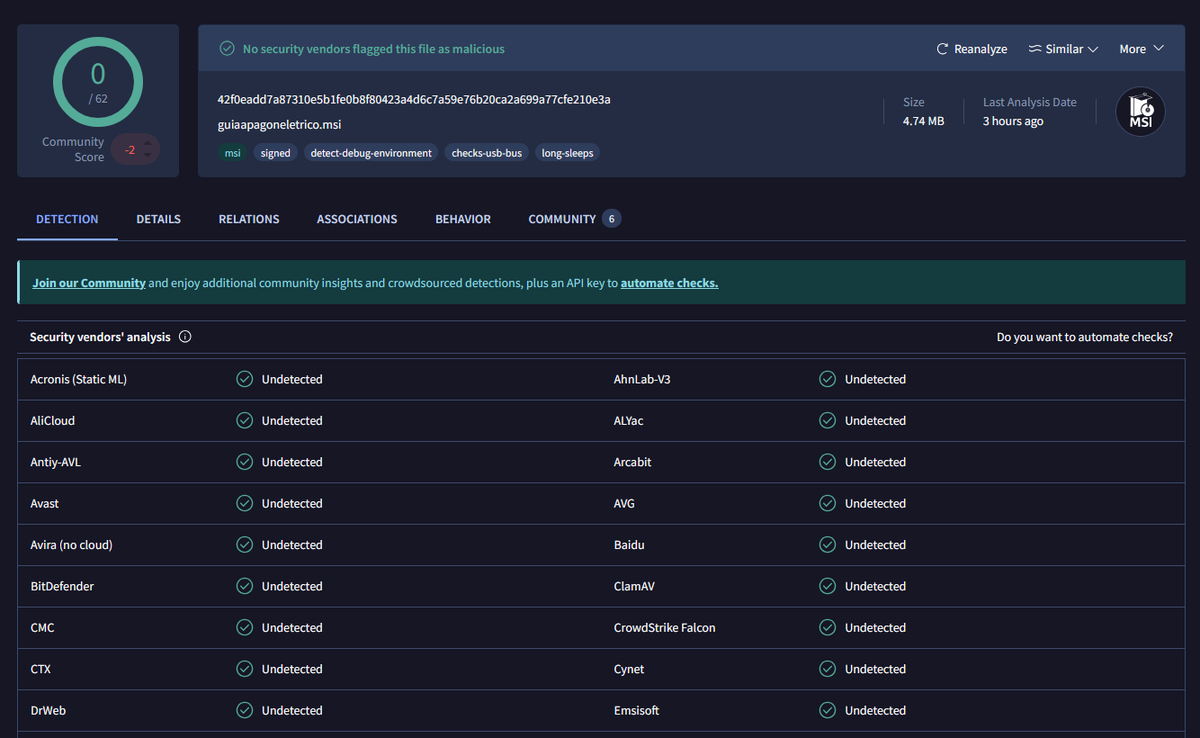Open the Details tab
This screenshot has width=1200, height=738.
(158, 219)
